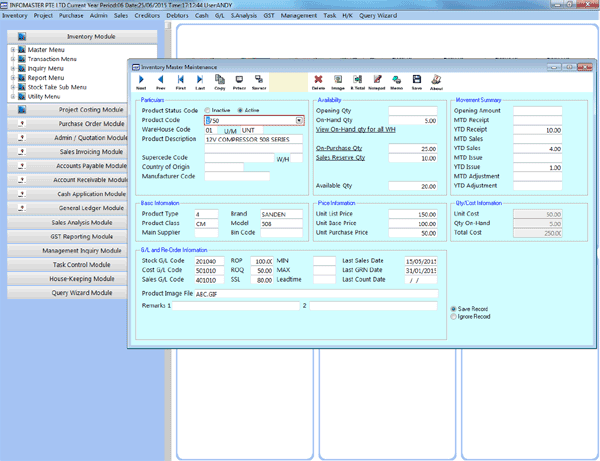Click the Save toolbar icon

pyautogui.click(x=416, y=80)
